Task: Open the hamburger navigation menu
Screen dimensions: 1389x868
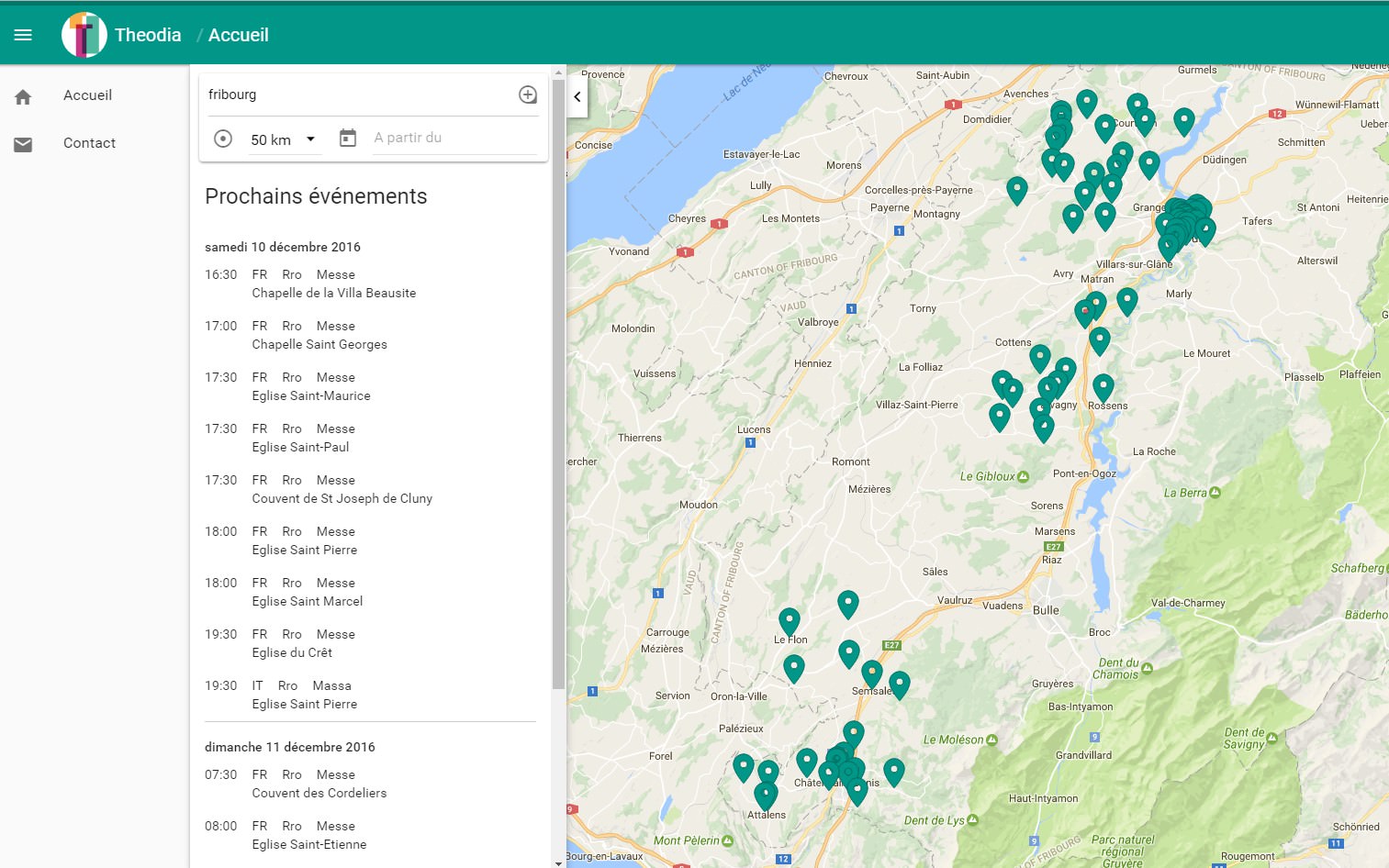Action: [23, 35]
